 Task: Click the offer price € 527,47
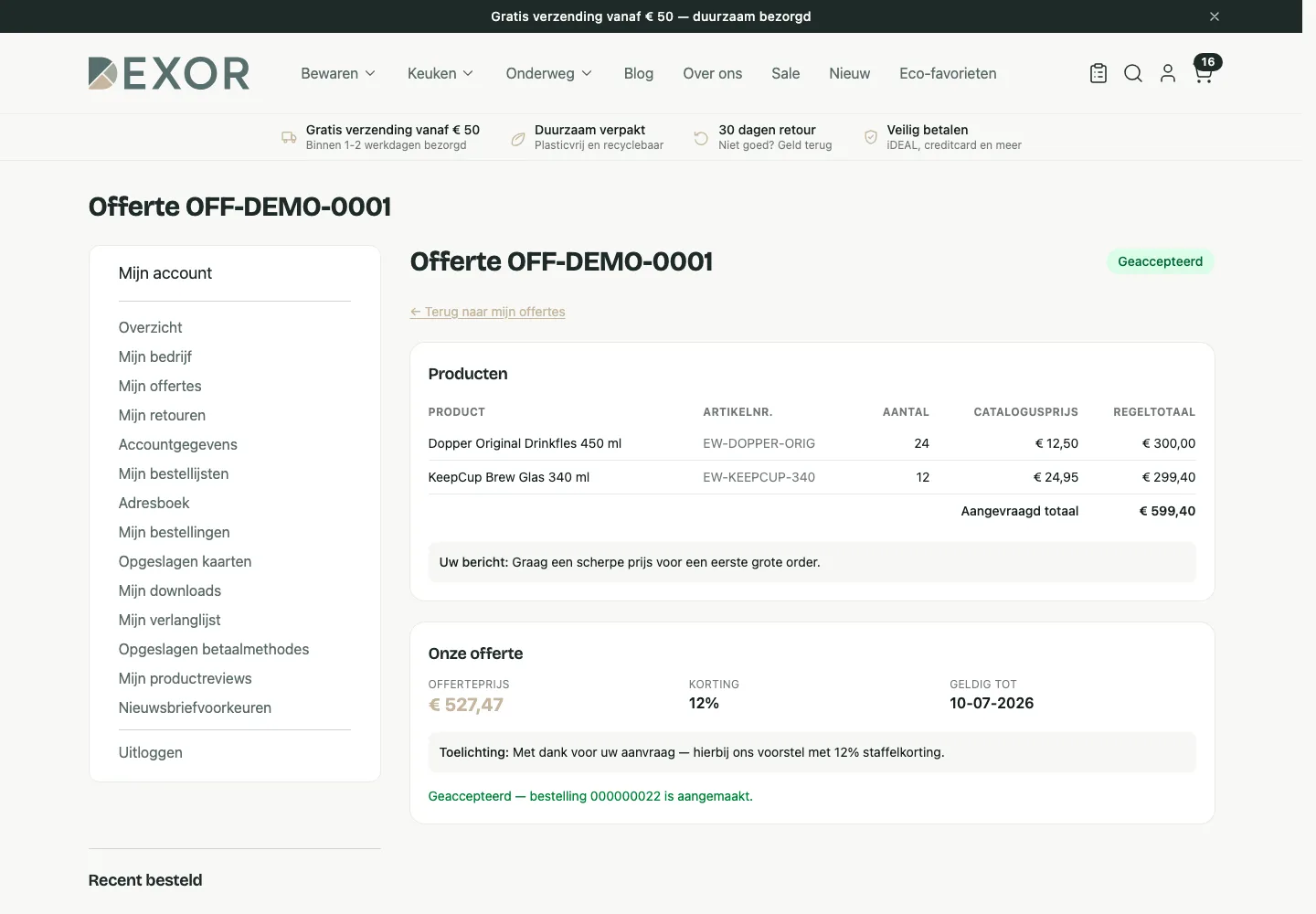pos(466,705)
